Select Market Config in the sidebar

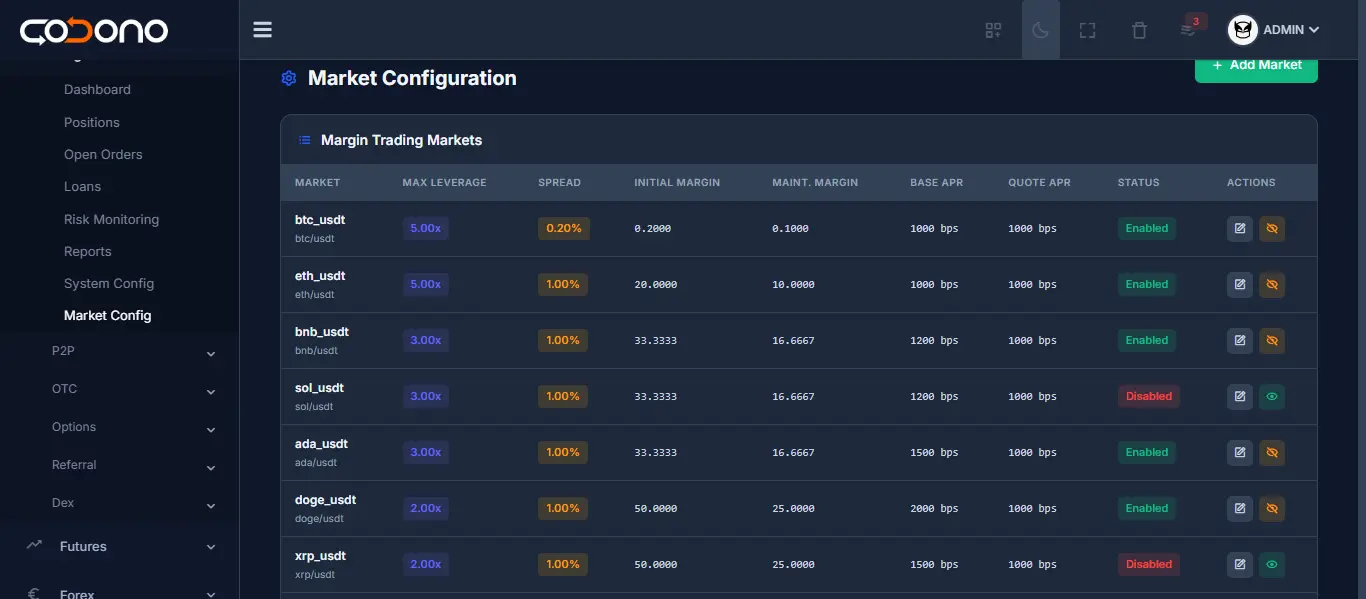pyautogui.click(x=108, y=315)
